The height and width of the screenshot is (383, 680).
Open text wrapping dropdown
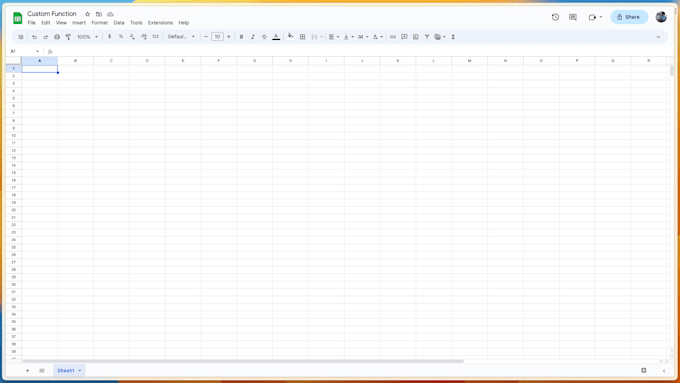pyautogui.click(x=363, y=37)
